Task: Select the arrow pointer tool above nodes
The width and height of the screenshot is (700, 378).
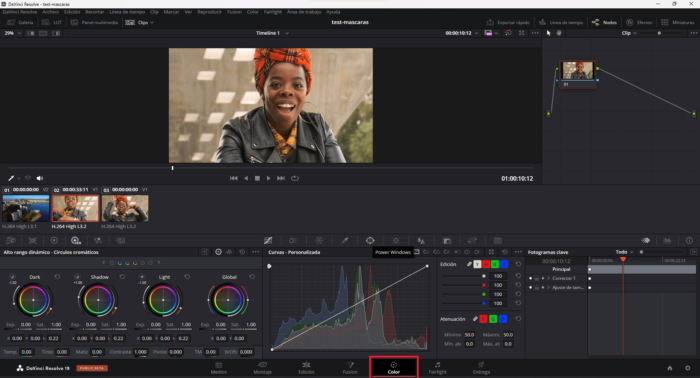Action: [549, 33]
